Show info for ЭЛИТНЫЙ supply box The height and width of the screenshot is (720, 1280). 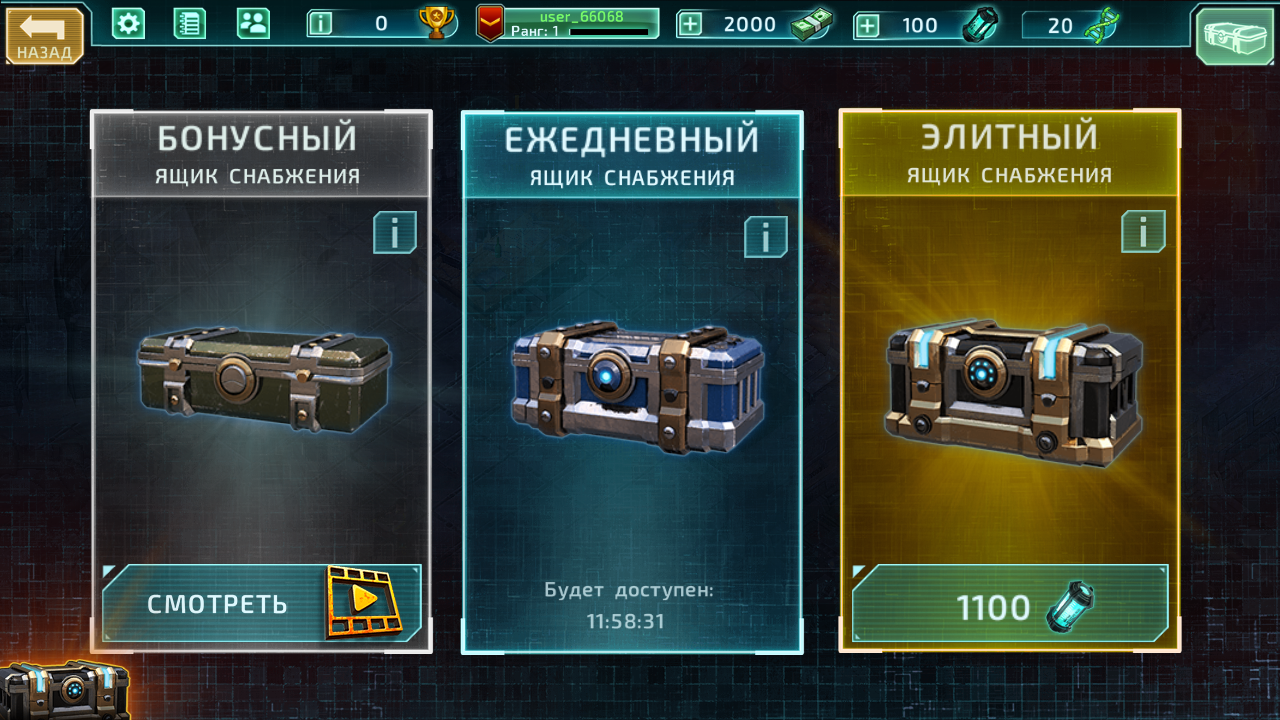coord(1143,231)
